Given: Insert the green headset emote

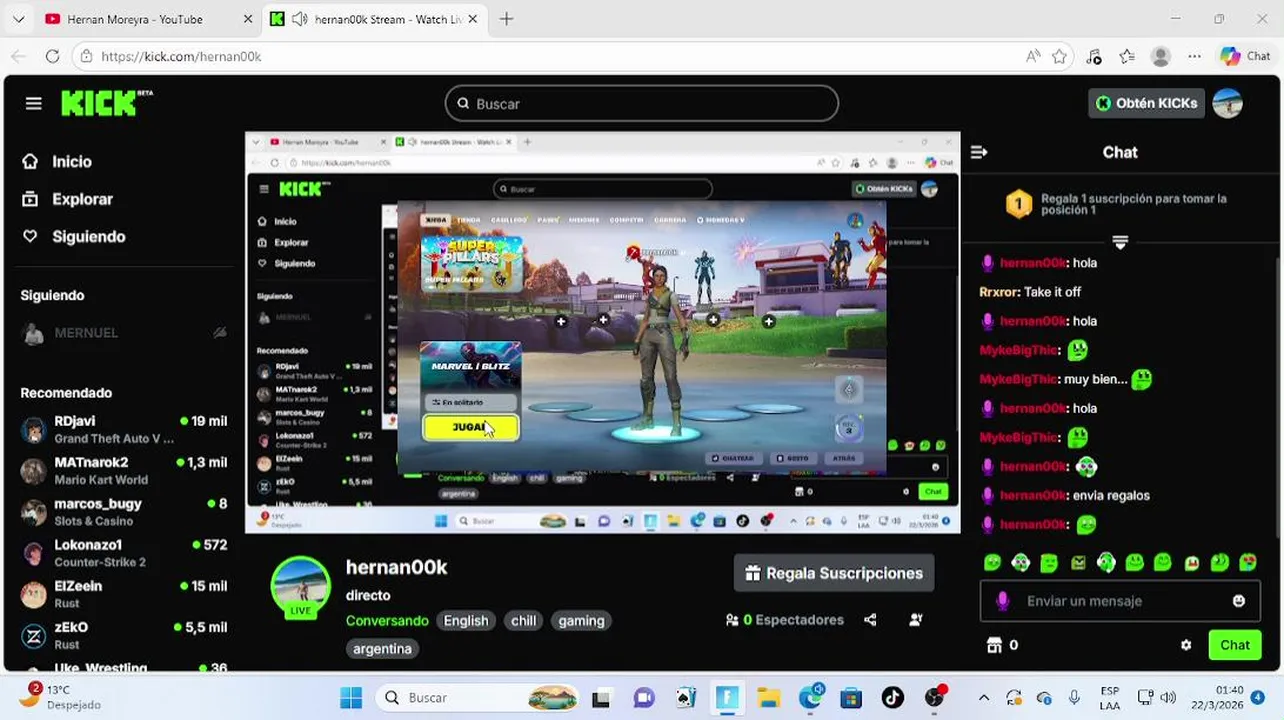Looking at the screenshot, I should coord(1106,563).
